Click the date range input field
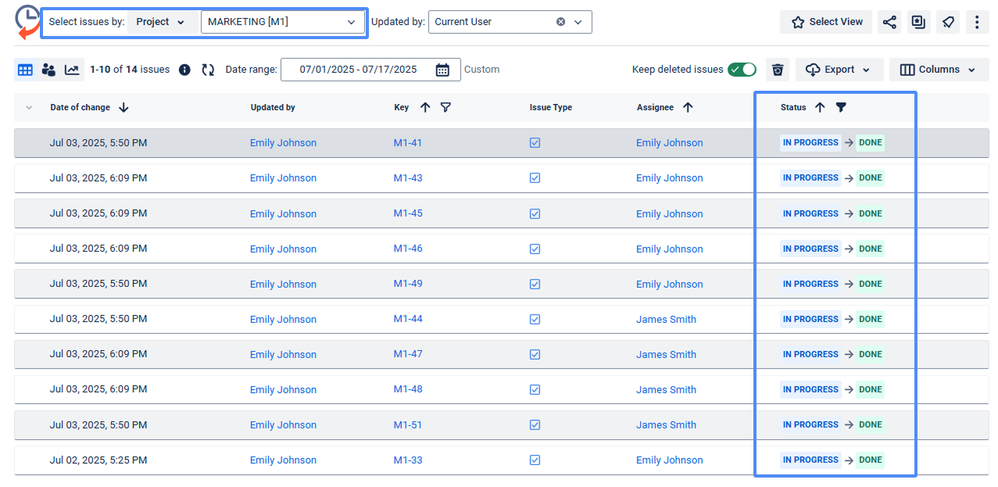The image size is (998, 487). click(x=370, y=70)
